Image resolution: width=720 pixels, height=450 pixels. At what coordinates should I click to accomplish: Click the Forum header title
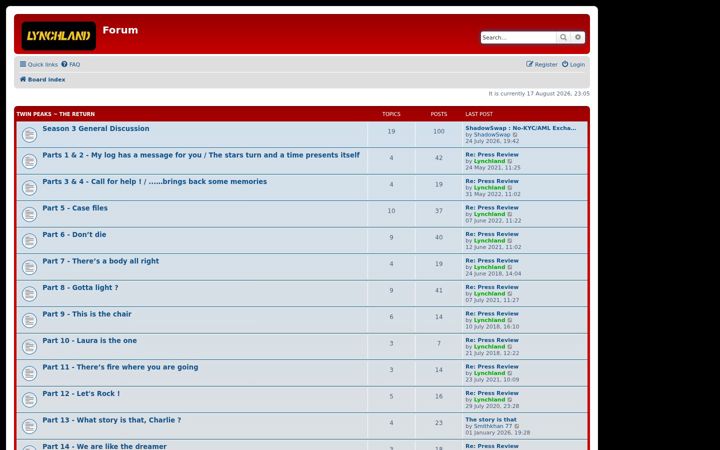120,30
